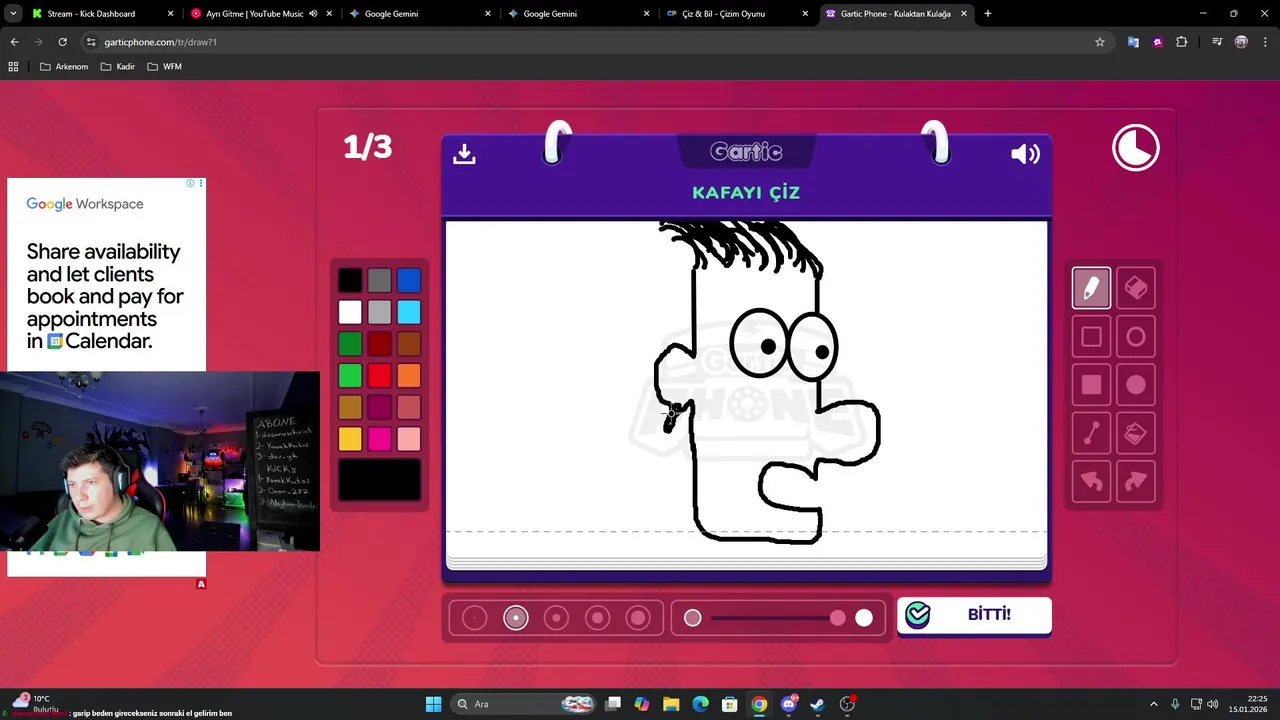Mute the game sound speaker icon
This screenshot has width=1280, height=720.
point(1025,153)
